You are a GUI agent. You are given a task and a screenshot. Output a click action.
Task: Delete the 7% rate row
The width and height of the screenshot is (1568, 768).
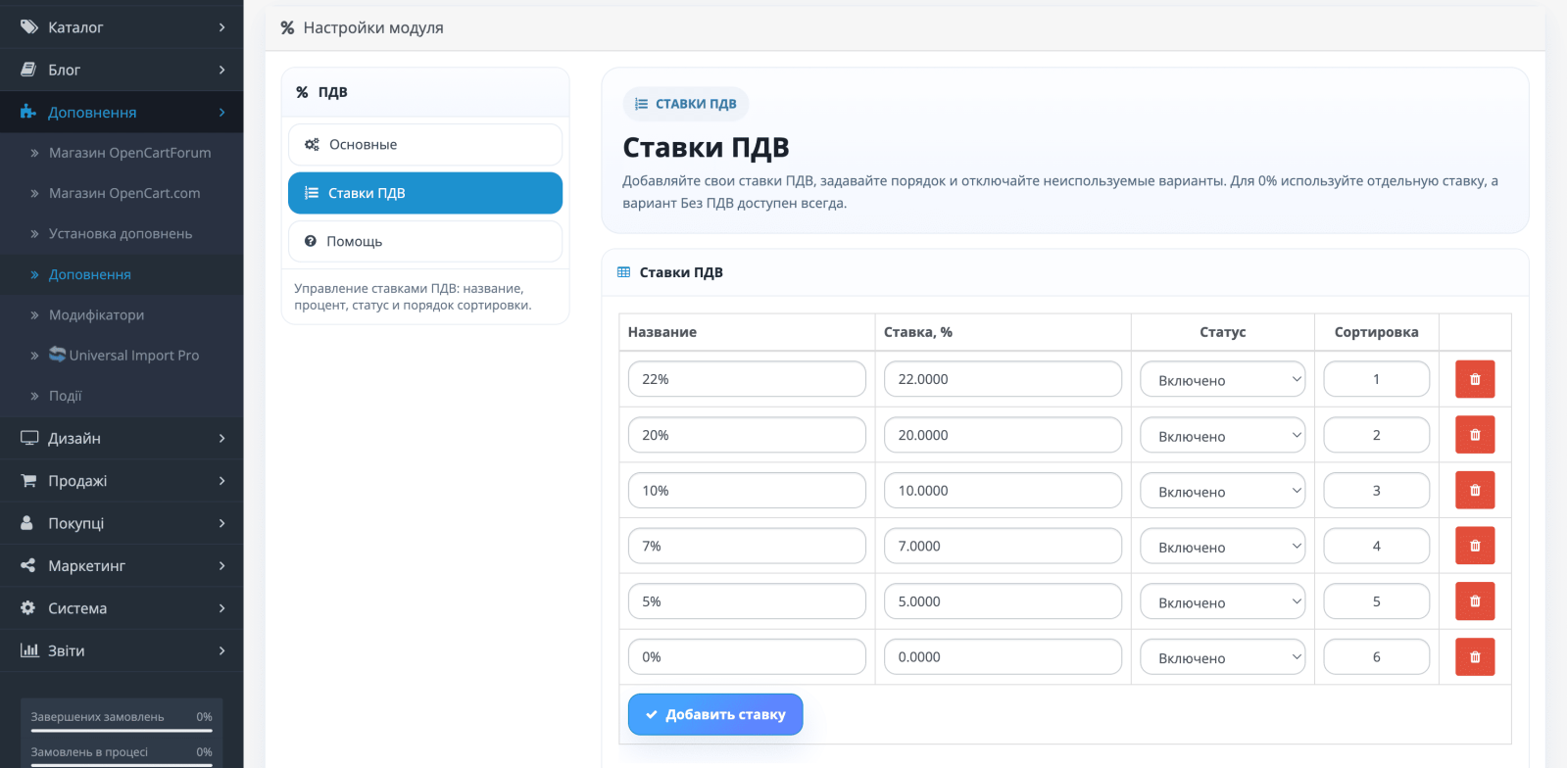click(x=1475, y=546)
